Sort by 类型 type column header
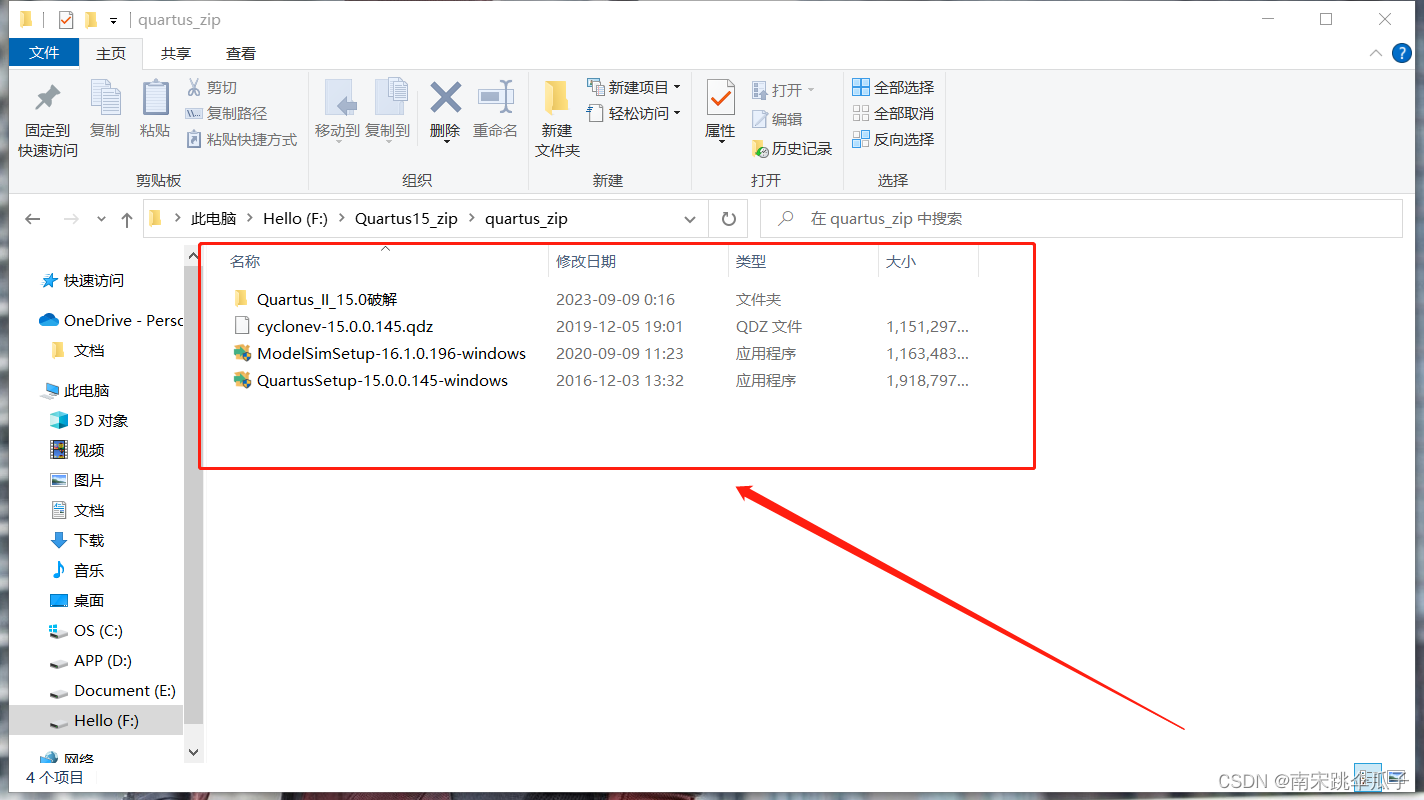The image size is (1424, 800). (x=751, y=261)
